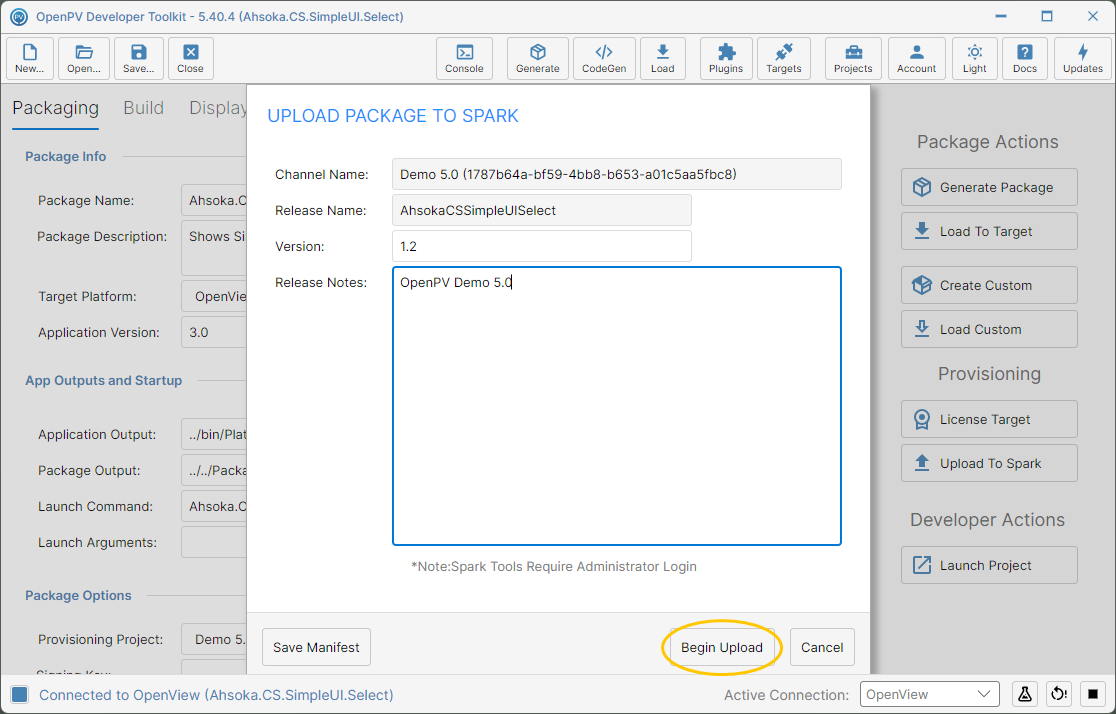The image size is (1116, 714).
Task: Click Begin Upload button
Action: coord(722,647)
